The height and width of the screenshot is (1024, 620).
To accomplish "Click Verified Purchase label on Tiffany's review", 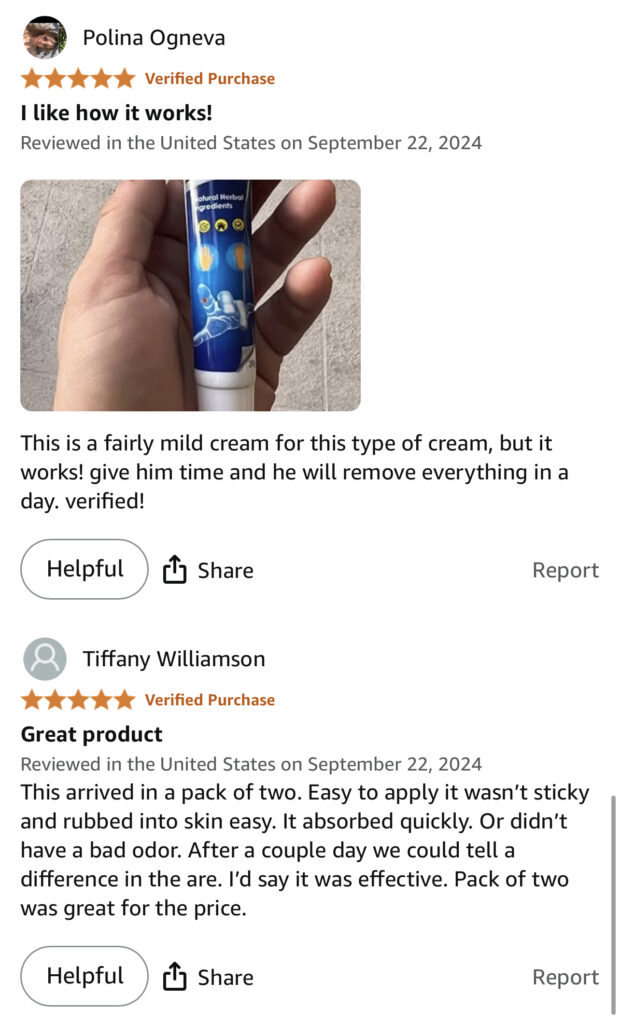I will pyautogui.click(x=210, y=700).
